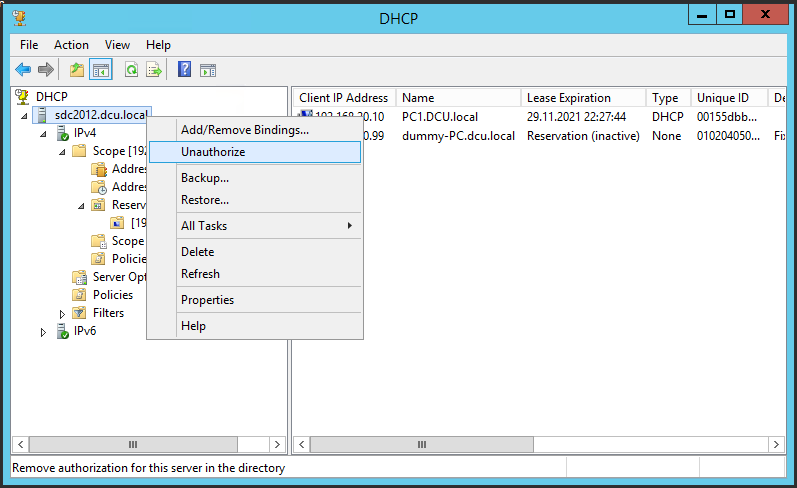Choose Unauthorize from the context menu
The image size is (797, 488).
click(213, 152)
